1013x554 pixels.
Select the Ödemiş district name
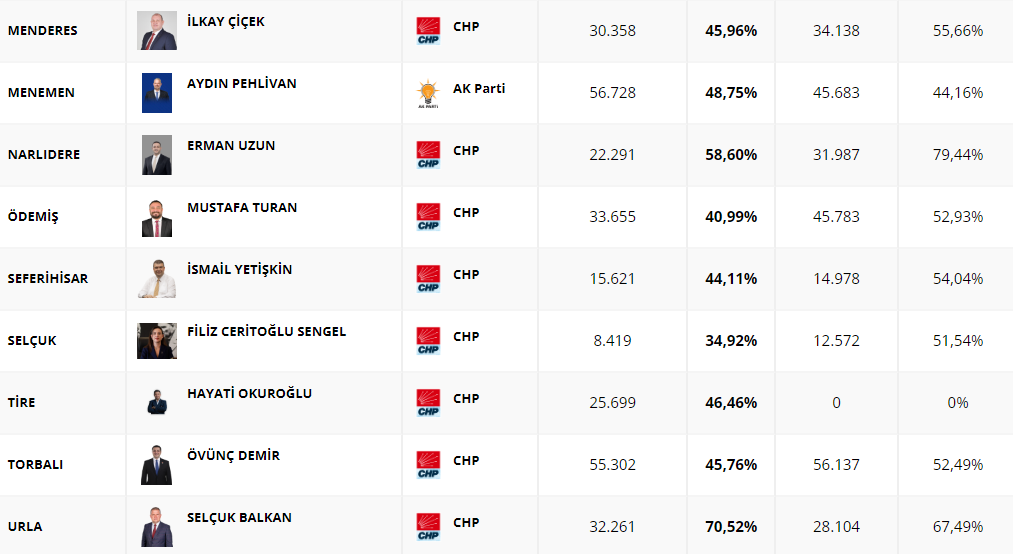(33, 217)
